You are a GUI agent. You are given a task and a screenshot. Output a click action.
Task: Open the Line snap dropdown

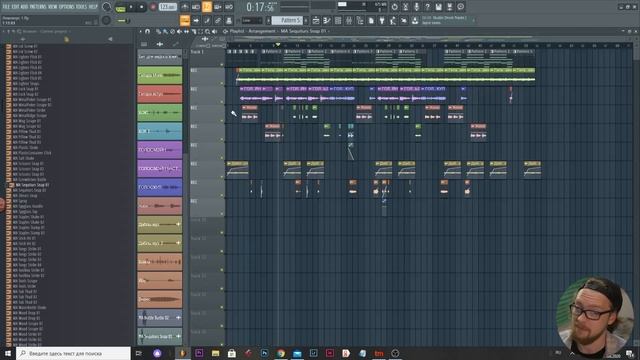[252, 20]
